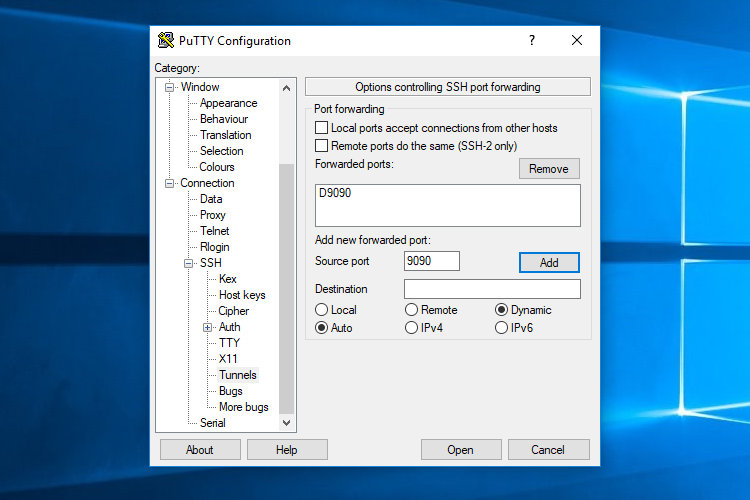The width and height of the screenshot is (750, 500).
Task: Click in the Destination field
Action: point(492,289)
